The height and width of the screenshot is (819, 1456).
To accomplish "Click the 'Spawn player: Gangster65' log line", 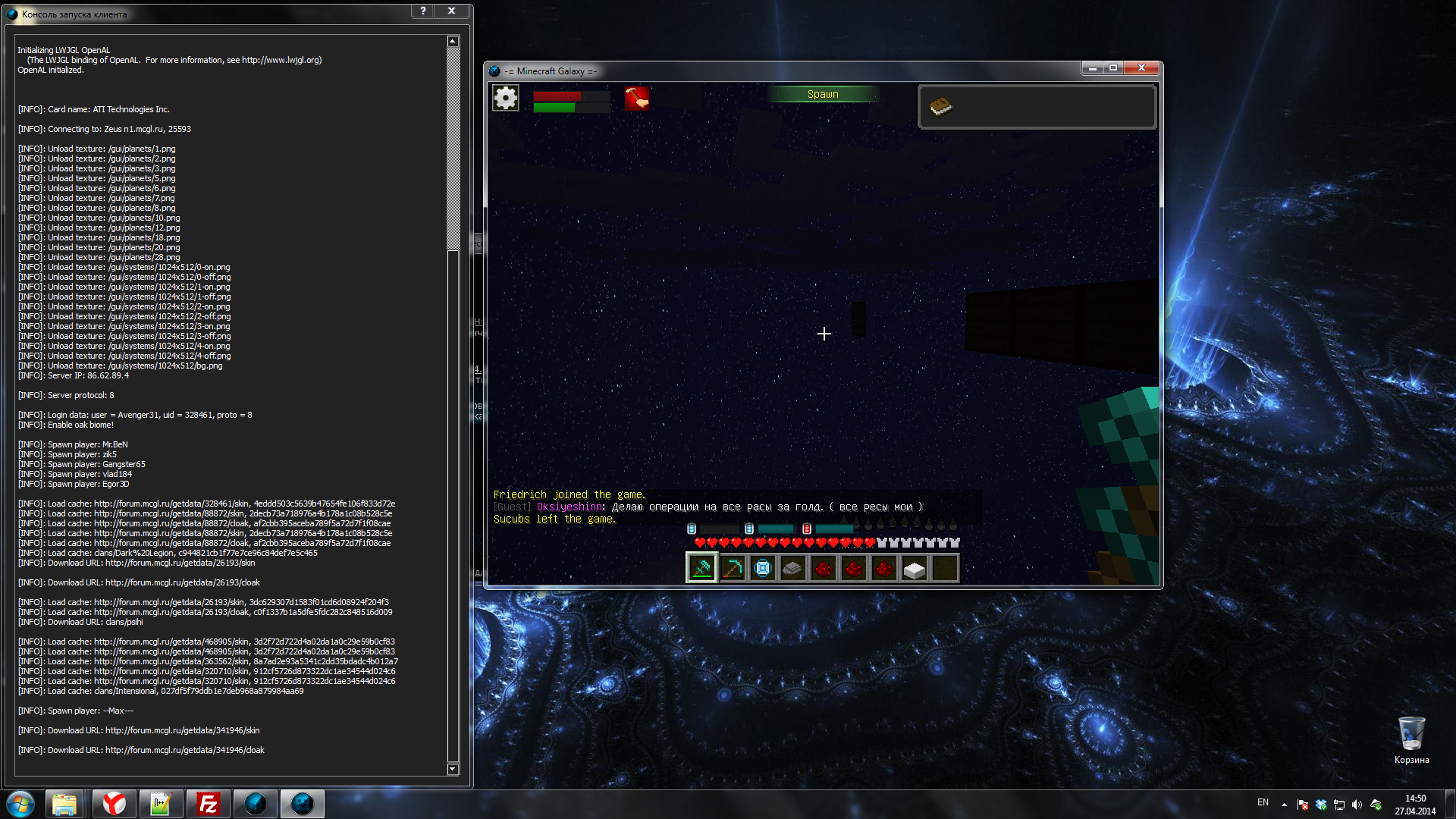I will pos(82,464).
